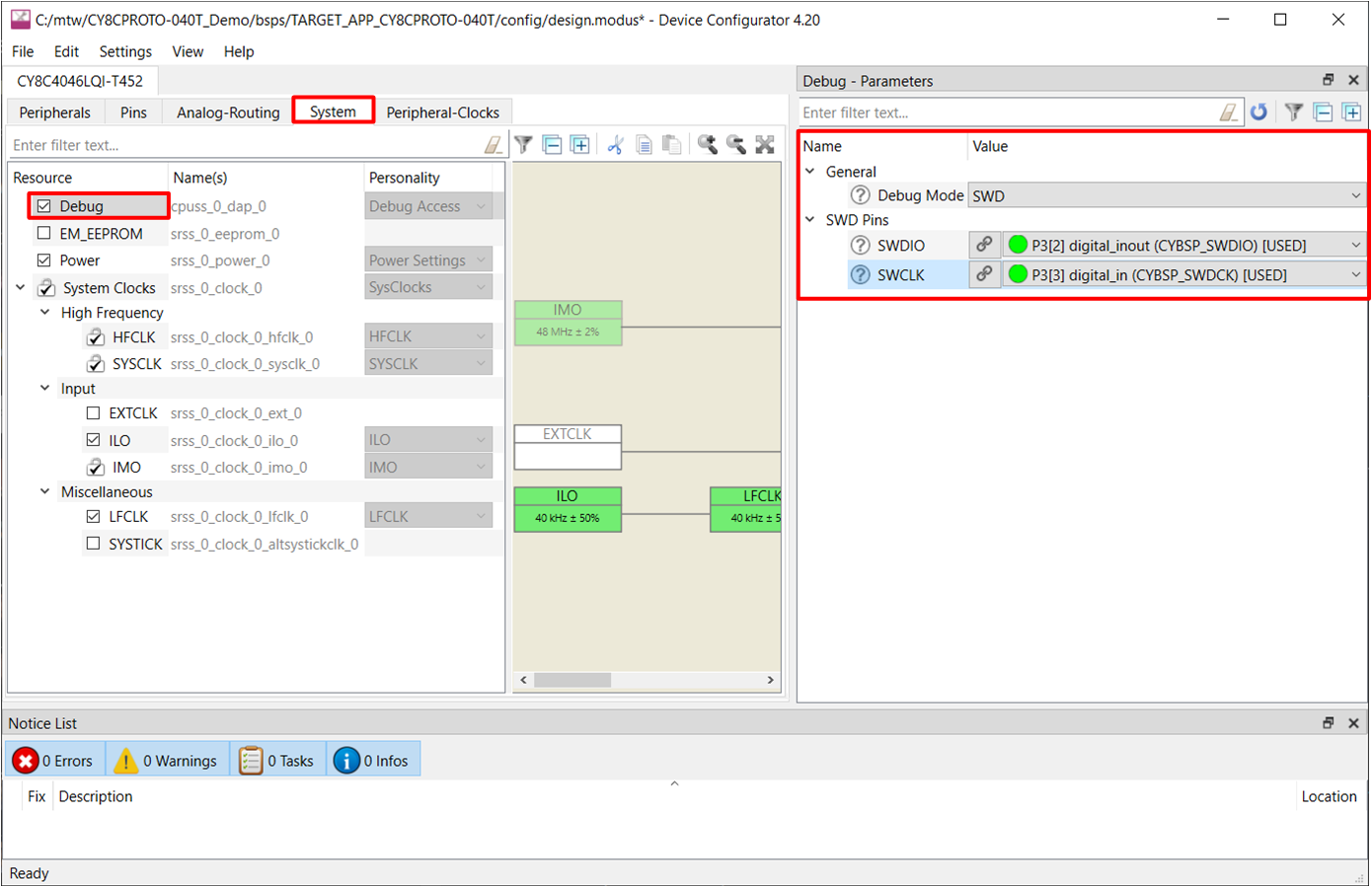Click the link icon for SWDIO pin
1372x887 pixels.
point(984,245)
